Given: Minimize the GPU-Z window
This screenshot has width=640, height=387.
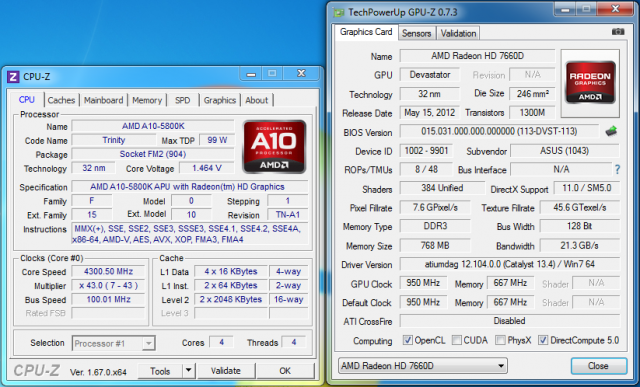Looking at the screenshot, I should coord(566,9).
